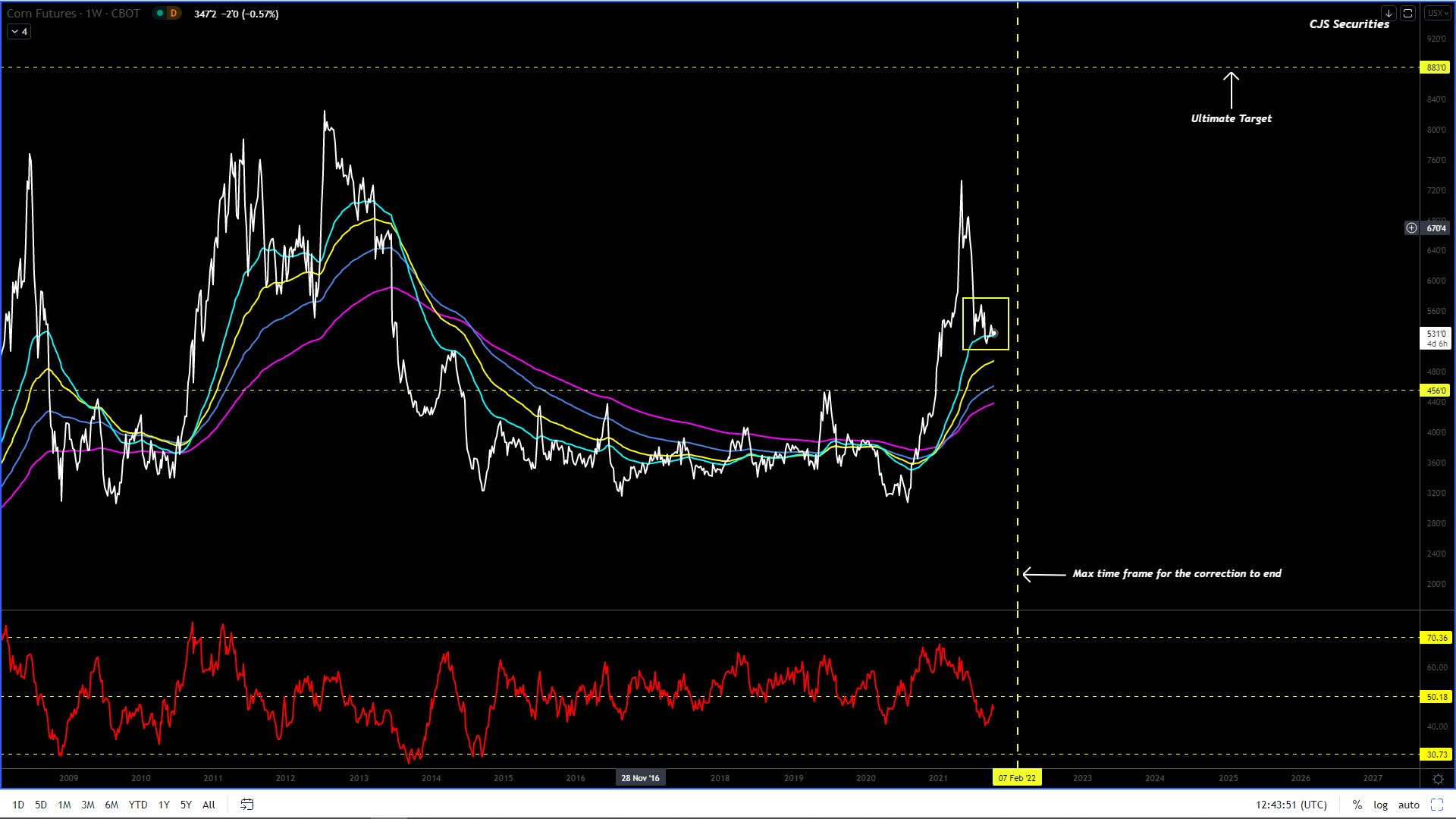Toggle the auto scale option

(x=1408, y=805)
